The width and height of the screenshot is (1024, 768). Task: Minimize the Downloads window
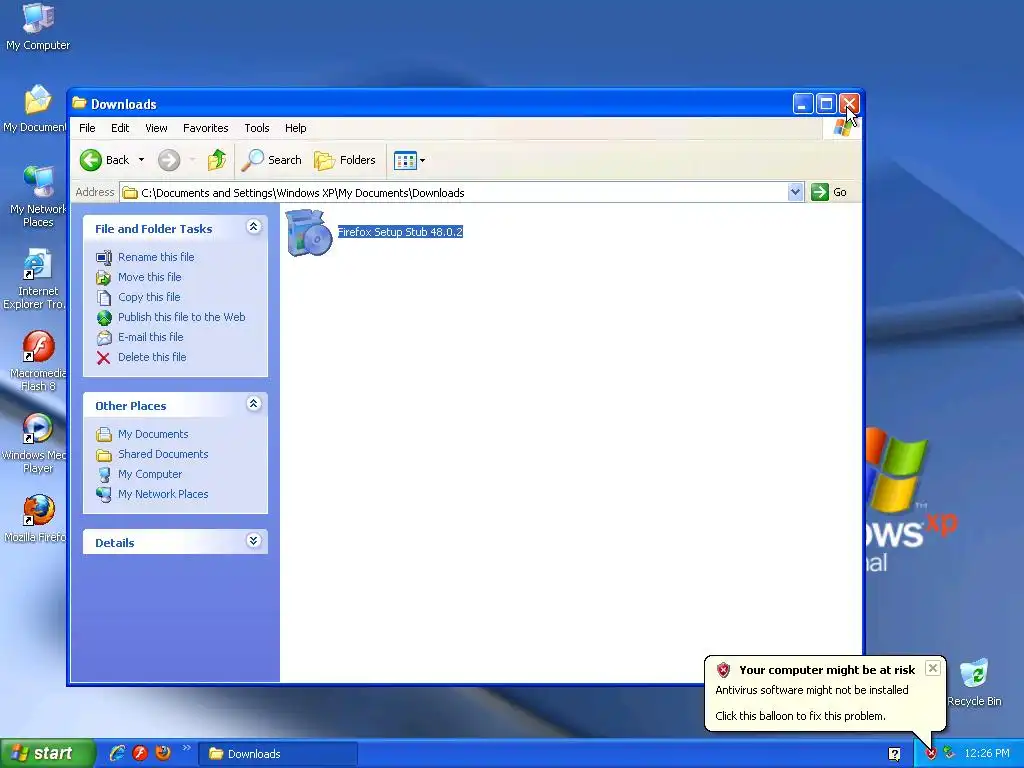[x=803, y=104]
